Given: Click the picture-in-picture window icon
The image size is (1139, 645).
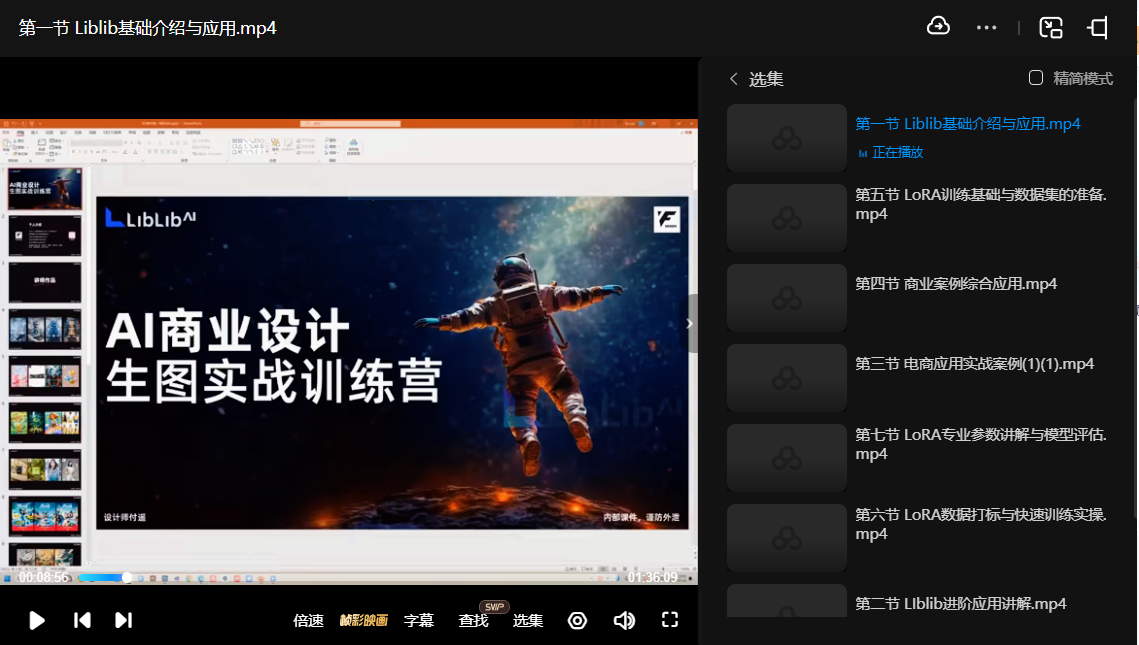Looking at the screenshot, I should pos(1050,28).
